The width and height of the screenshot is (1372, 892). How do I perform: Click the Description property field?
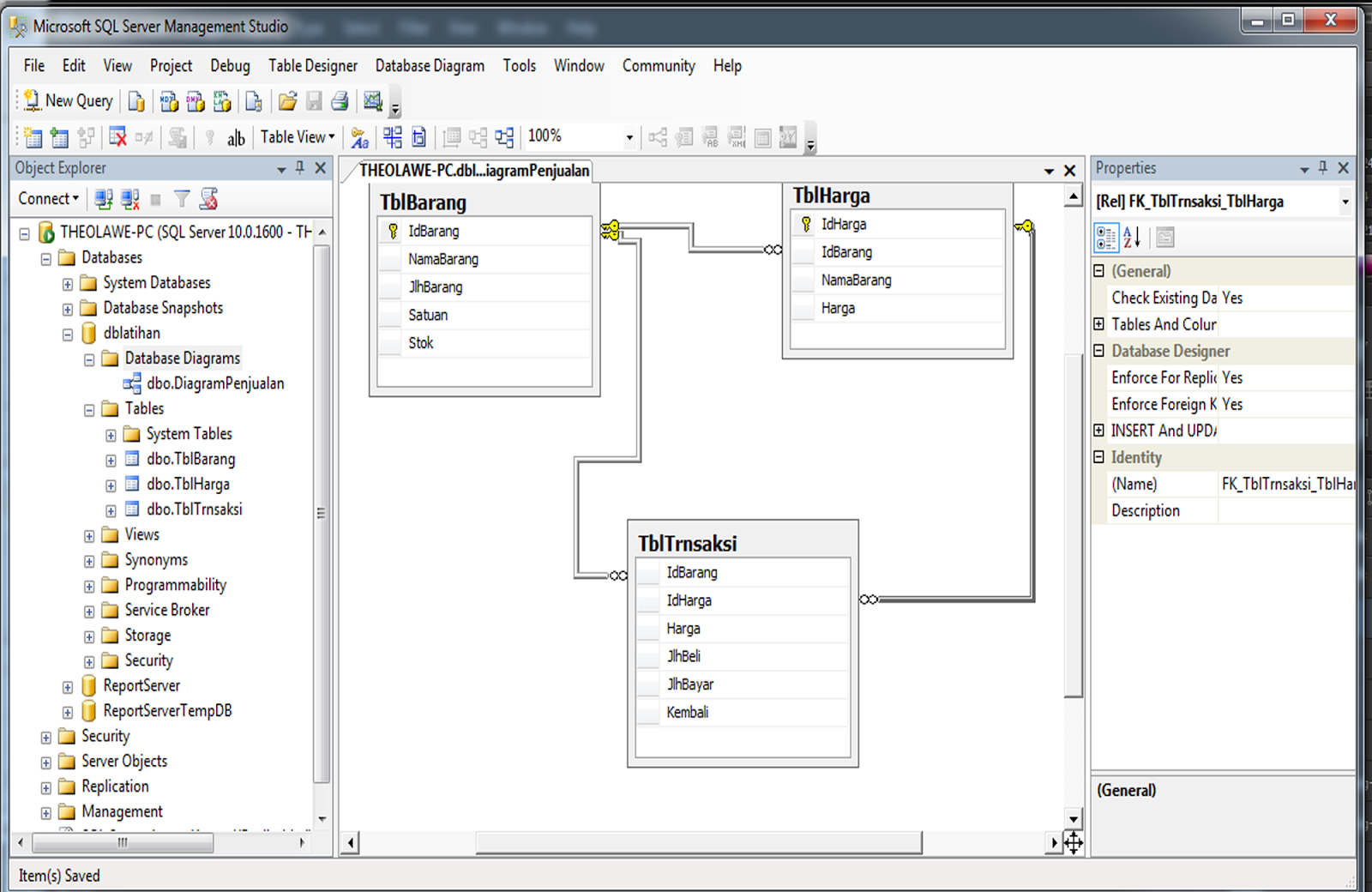click(1287, 511)
